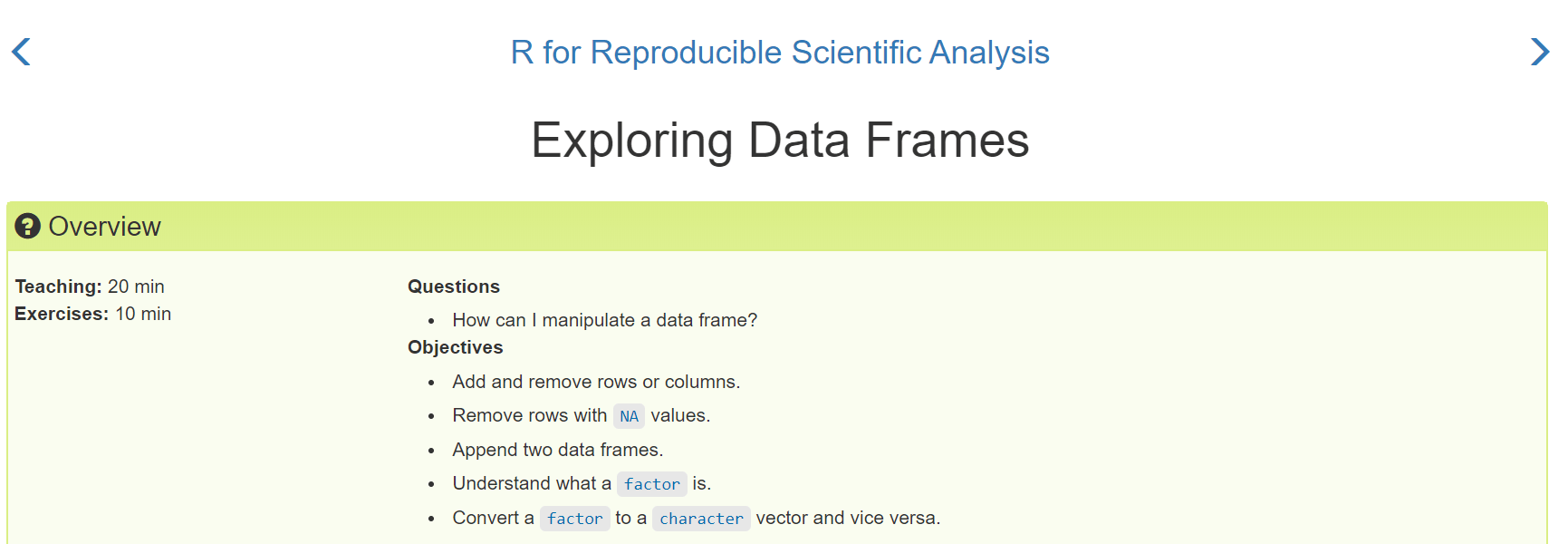Open R for Reproducible Scientific Analysis link
This screenshot has width=1568, height=544.
click(x=780, y=53)
